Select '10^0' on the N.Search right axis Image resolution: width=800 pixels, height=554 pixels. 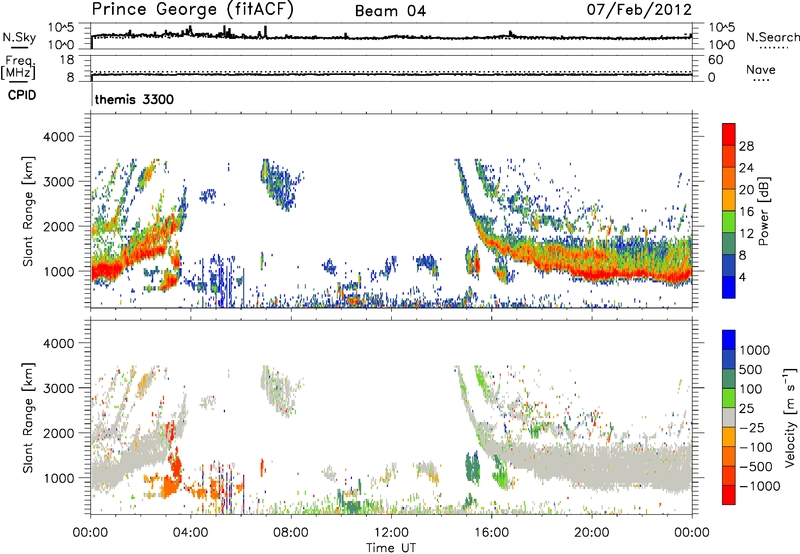pyautogui.click(x=721, y=45)
